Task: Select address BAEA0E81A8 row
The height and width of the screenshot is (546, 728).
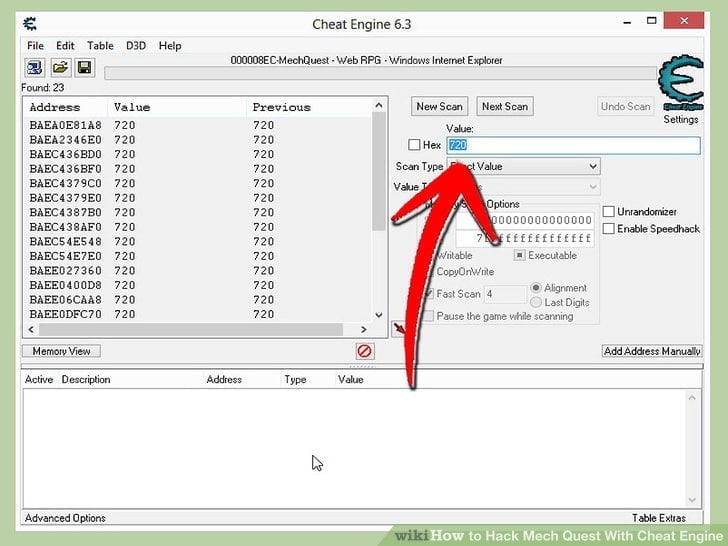Action: [198, 125]
